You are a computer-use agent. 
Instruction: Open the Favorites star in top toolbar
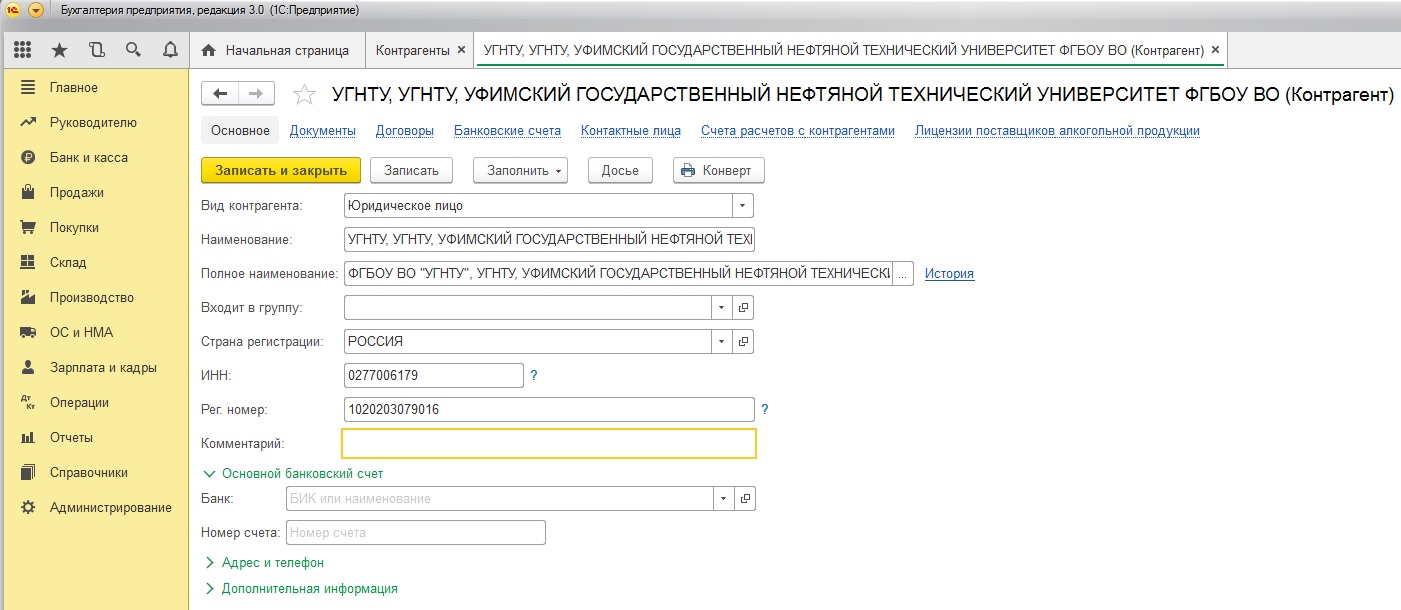(x=59, y=50)
